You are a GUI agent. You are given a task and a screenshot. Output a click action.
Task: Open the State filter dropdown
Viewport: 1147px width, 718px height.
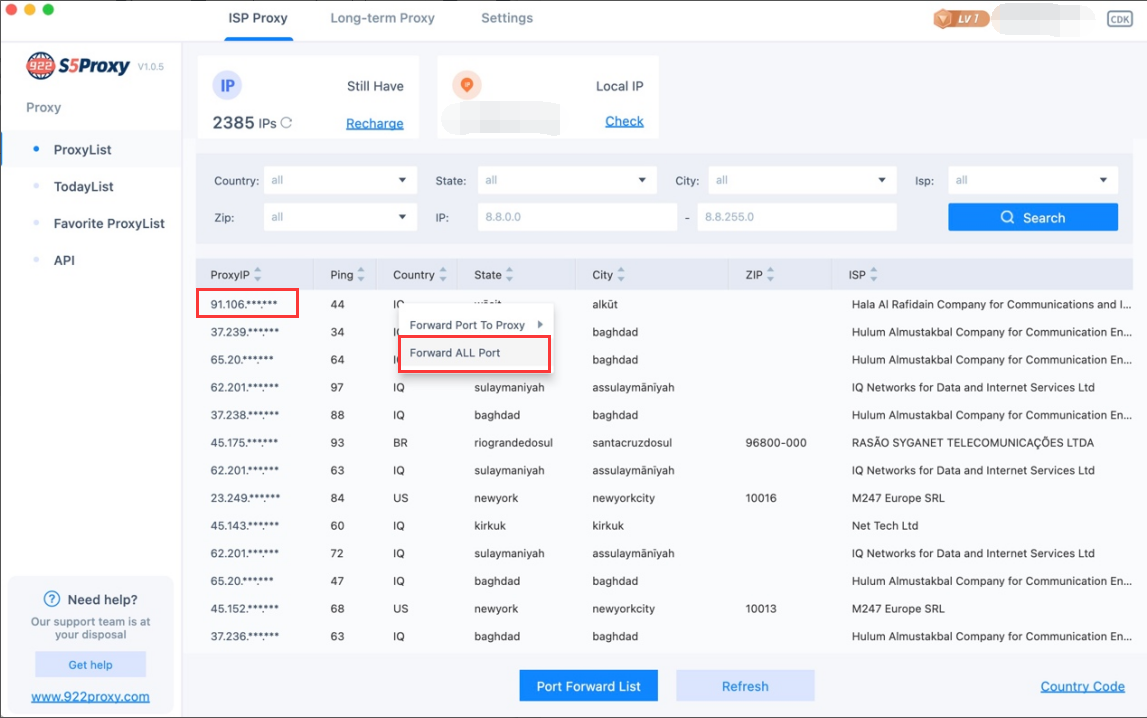(x=567, y=181)
